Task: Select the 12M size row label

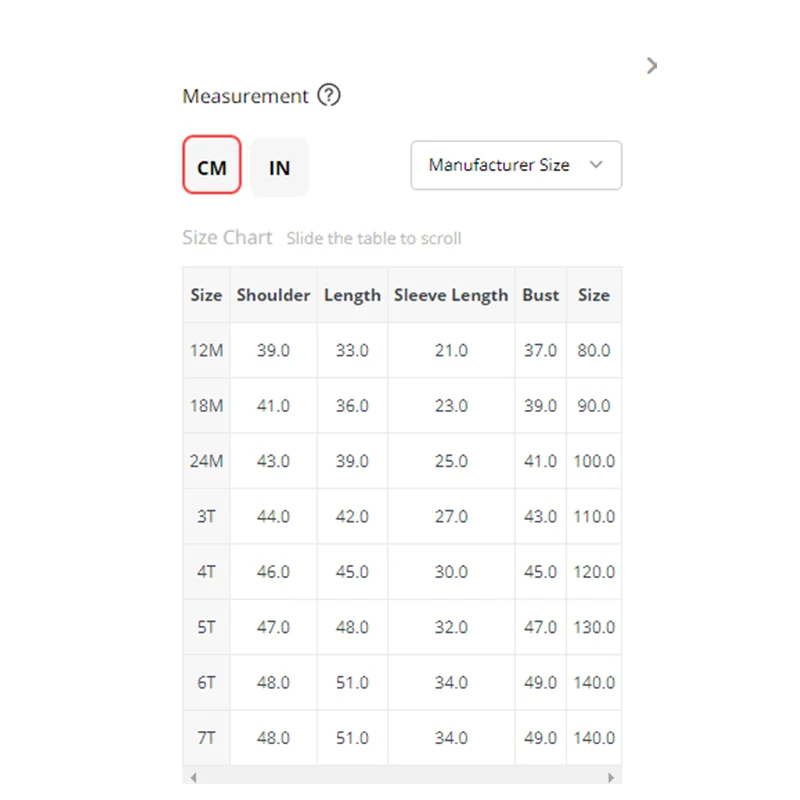Action: point(207,351)
